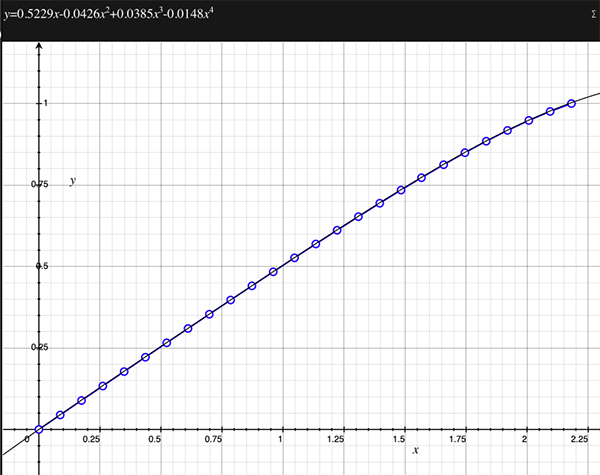
Task: Click the 1 tick label on x-axis
Action: [281, 439]
